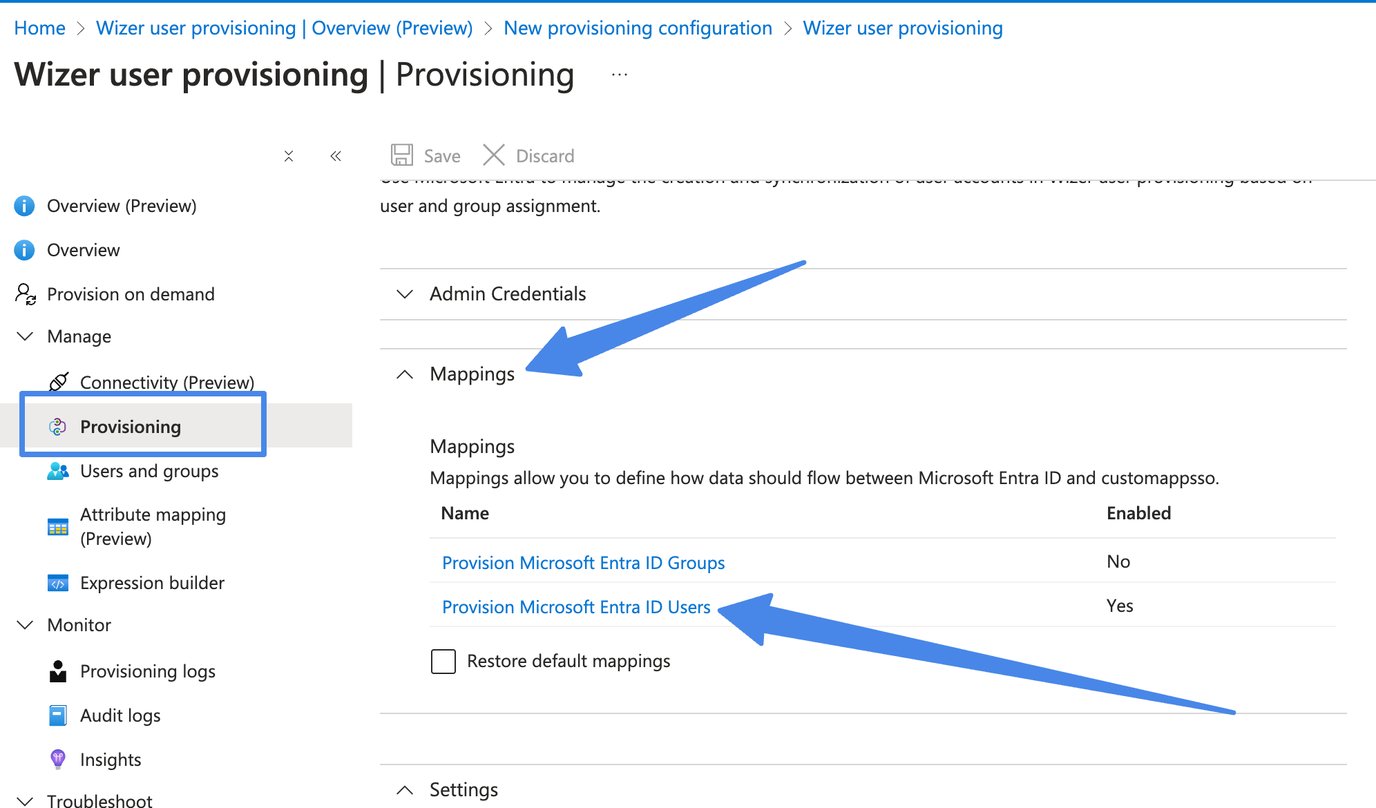Click the Provisioning logs icon under Monitor

(x=57, y=670)
